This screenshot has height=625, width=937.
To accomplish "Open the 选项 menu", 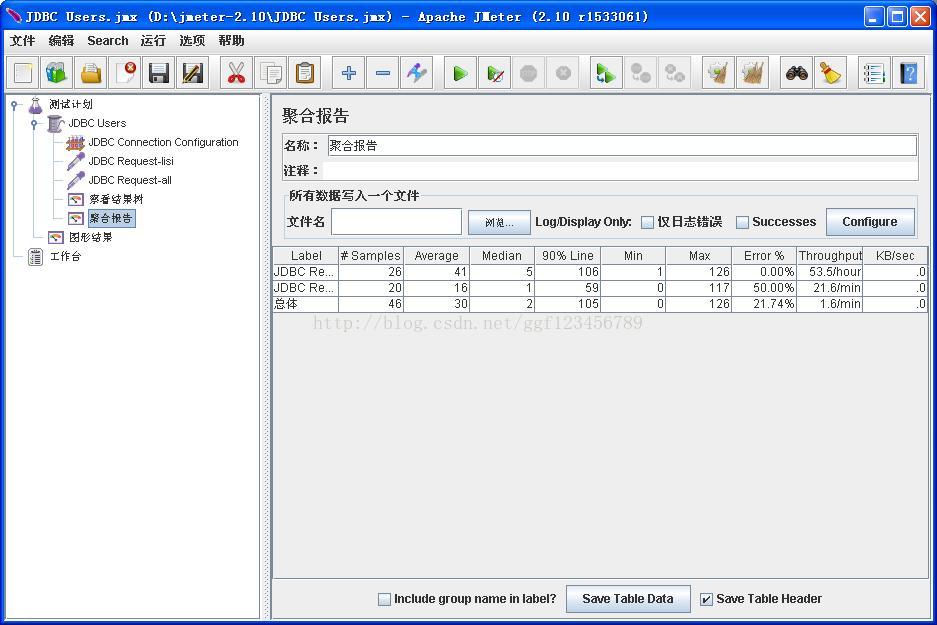I will pos(192,41).
